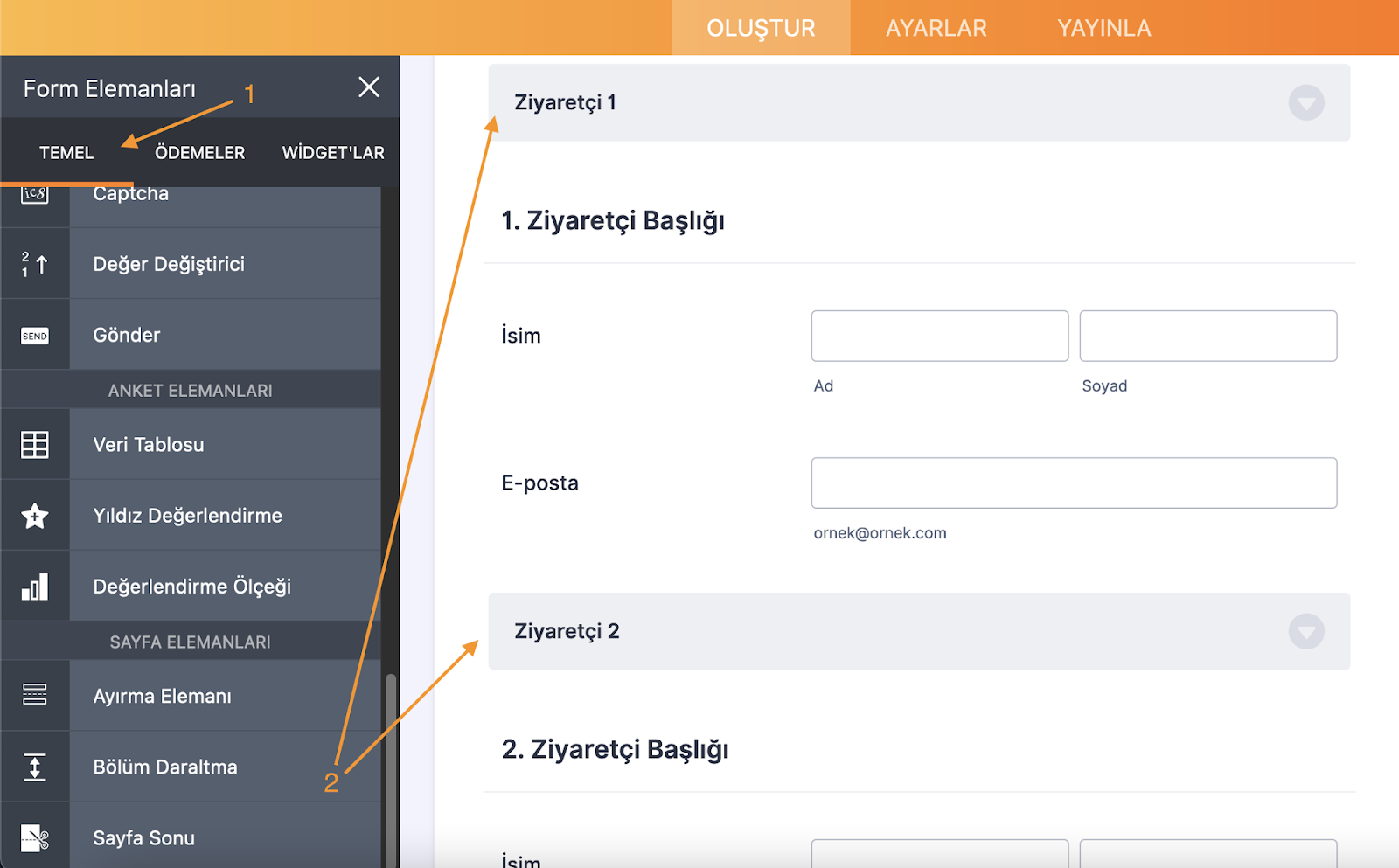Click the E-posta field label
The image size is (1399, 868).
point(539,483)
